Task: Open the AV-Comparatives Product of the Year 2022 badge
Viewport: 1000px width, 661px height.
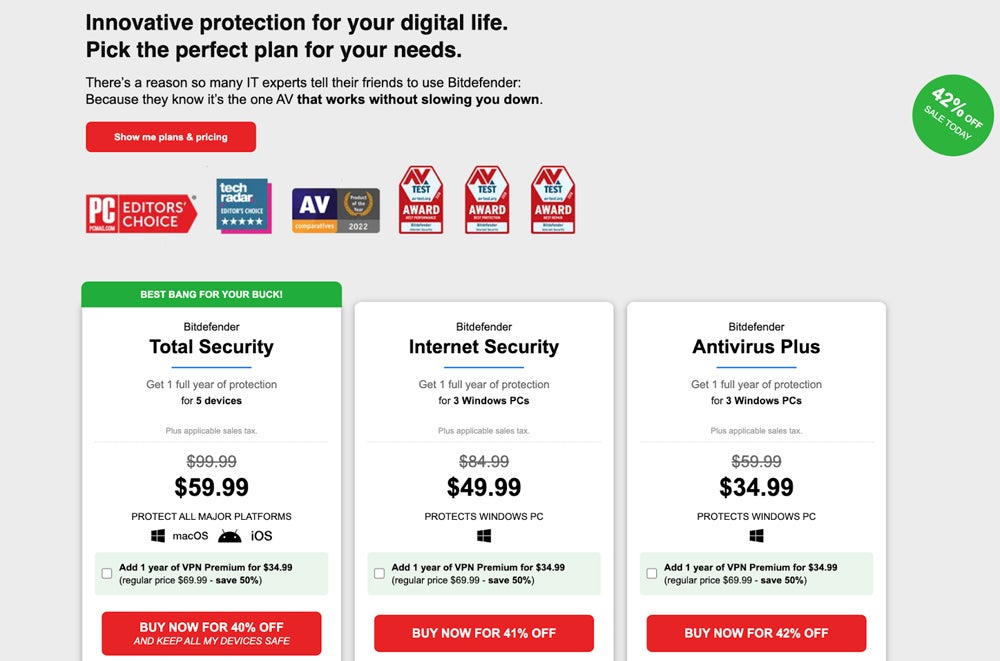Action: pyautogui.click(x=334, y=207)
